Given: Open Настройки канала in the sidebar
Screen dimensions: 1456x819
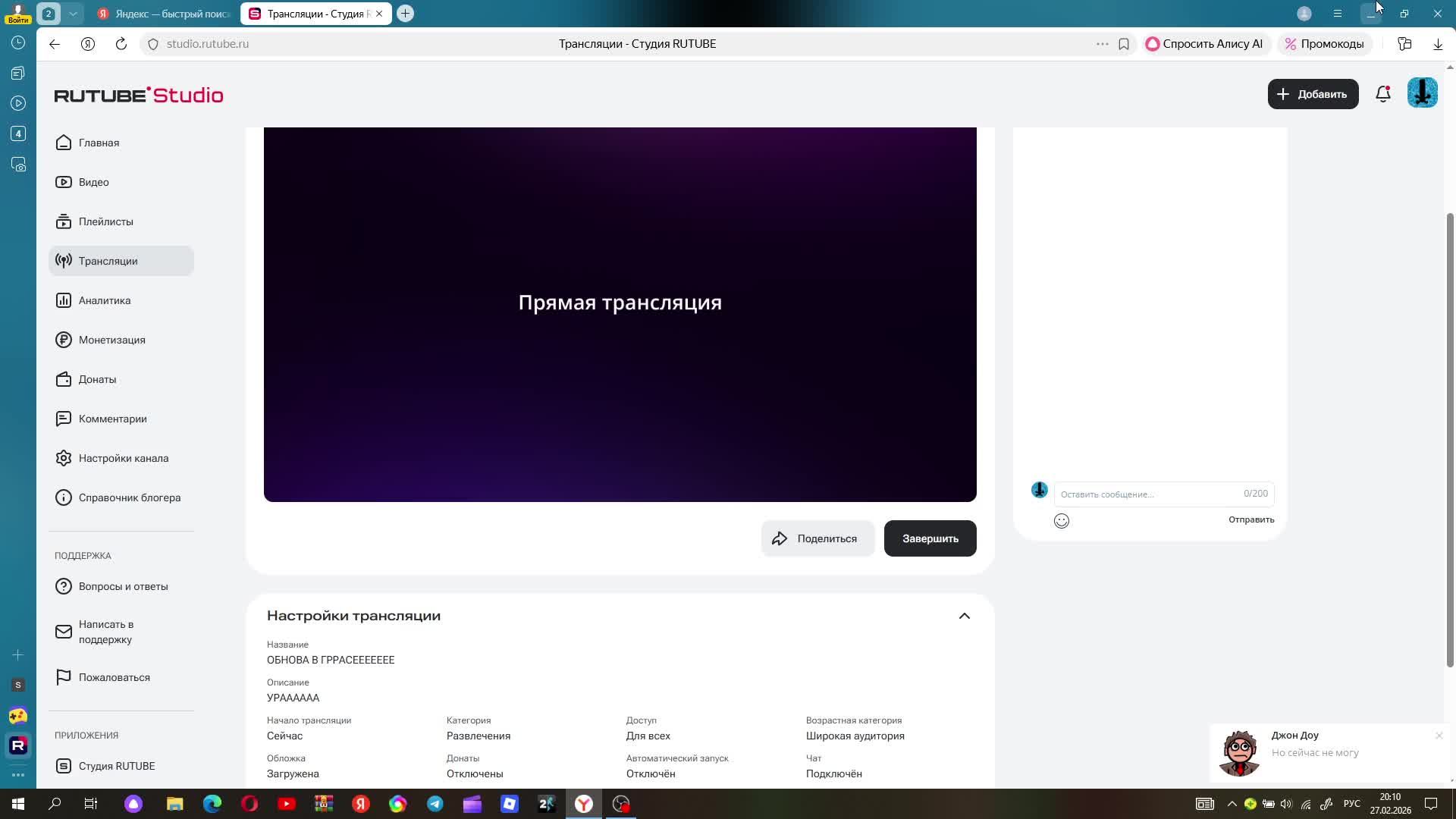Looking at the screenshot, I should pos(124,458).
